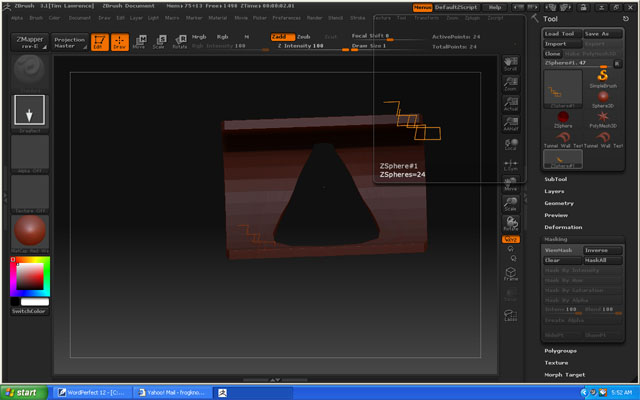The width and height of the screenshot is (640, 400).
Task: Expand the Layers section
Action: [x=554, y=191]
